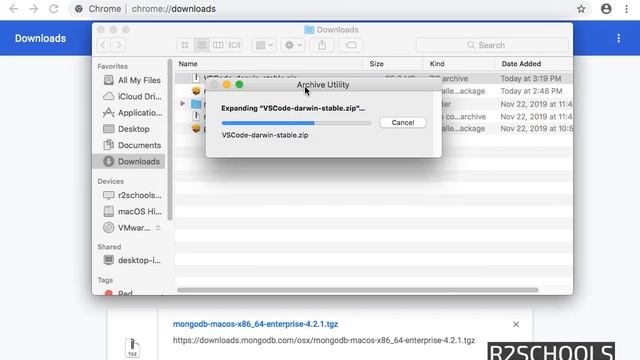Viewport: 640px width, 360px height.
Task: Switch Finder to icon view
Action: pos(185,45)
